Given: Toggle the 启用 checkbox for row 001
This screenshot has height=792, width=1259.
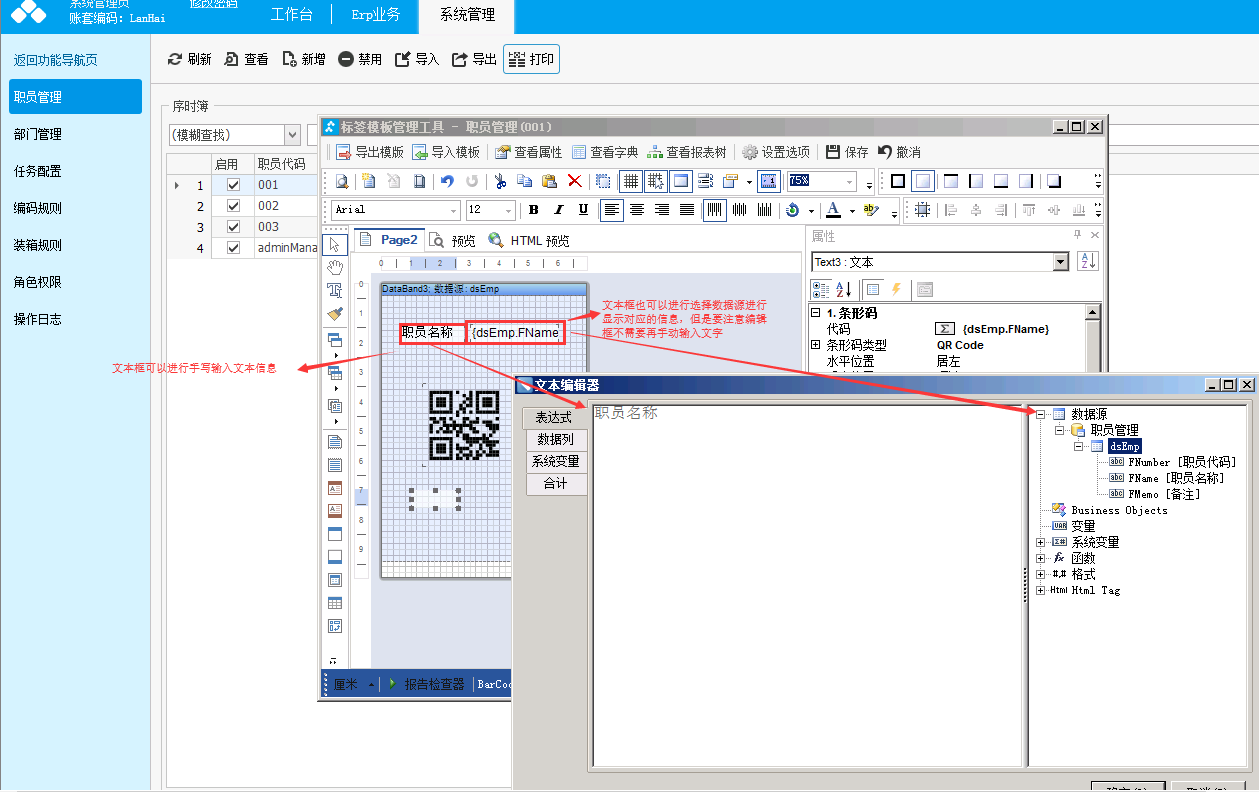Looking at the screenshot, I should pyautogui.click(x=233, y=185).
